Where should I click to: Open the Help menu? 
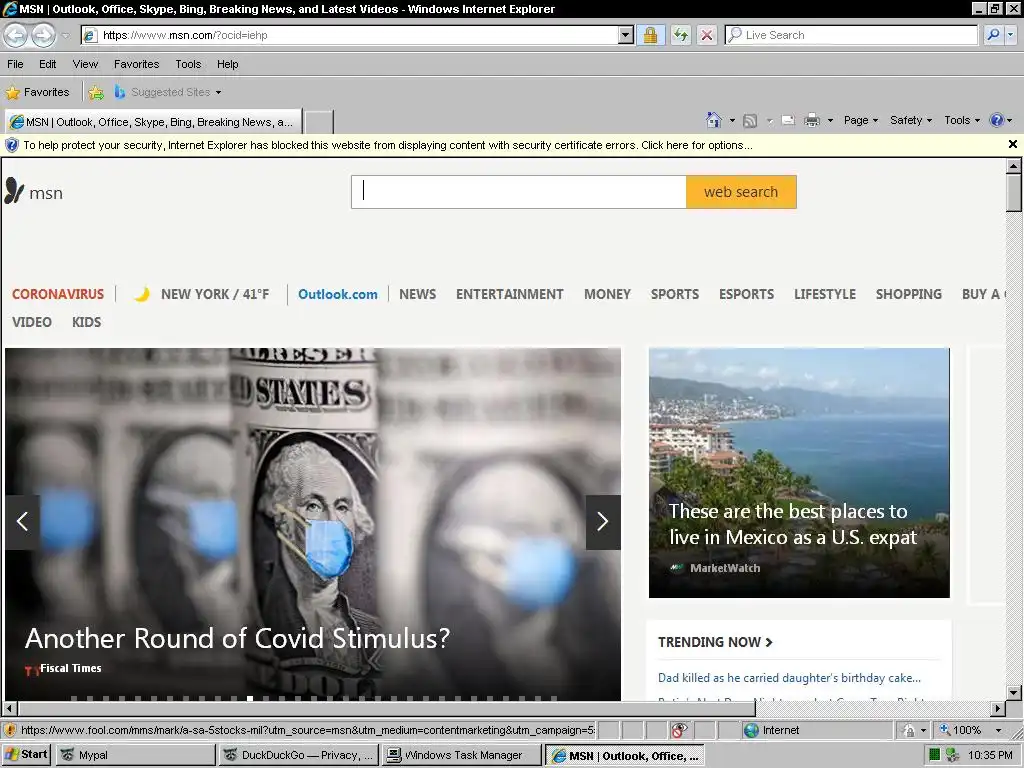pos(227,64)
